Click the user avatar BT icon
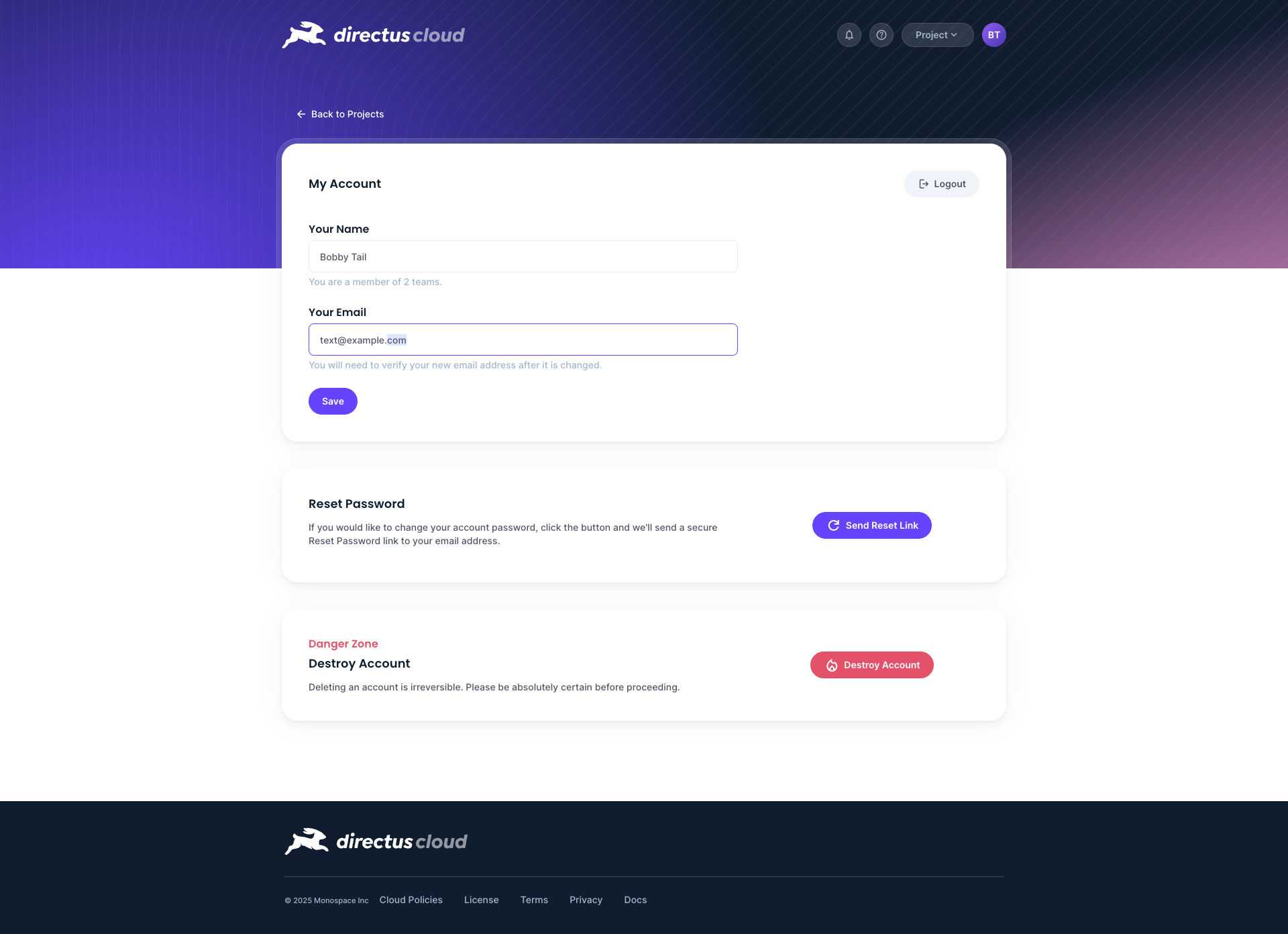Viewport: 1288px width, 934px height. (x=994, y=35)
